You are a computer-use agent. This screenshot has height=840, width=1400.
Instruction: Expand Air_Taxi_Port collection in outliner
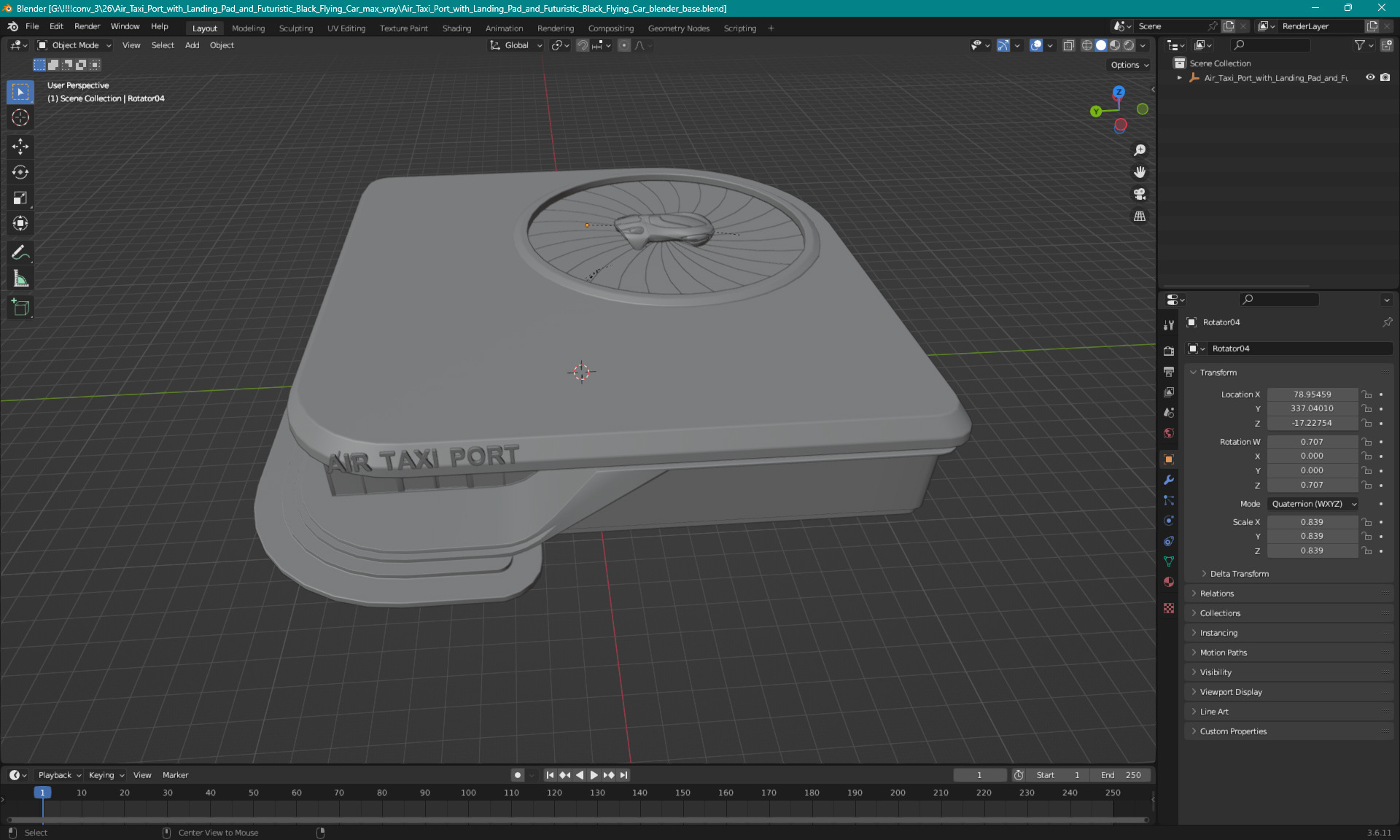(1179, 78)
